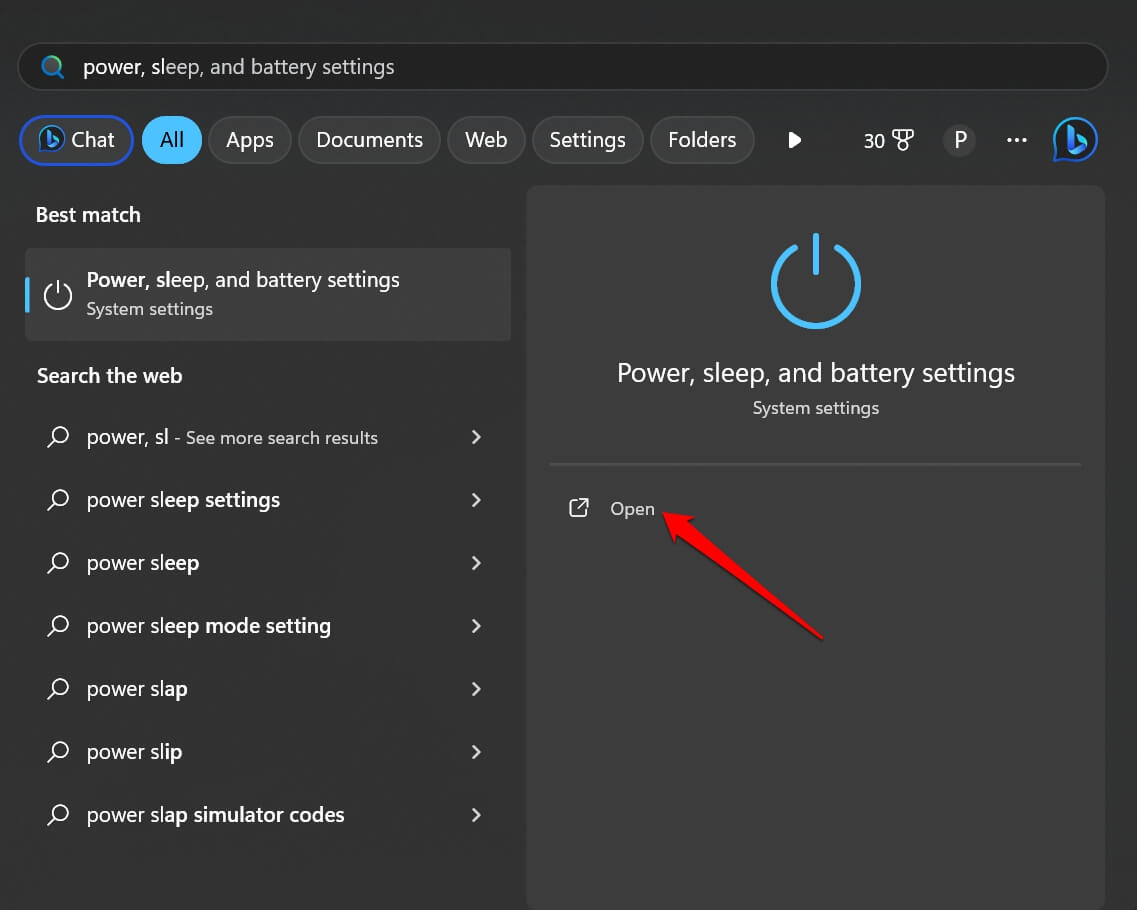Click search glass icon beside exactly 'power slap'

[x=58, y=690]
